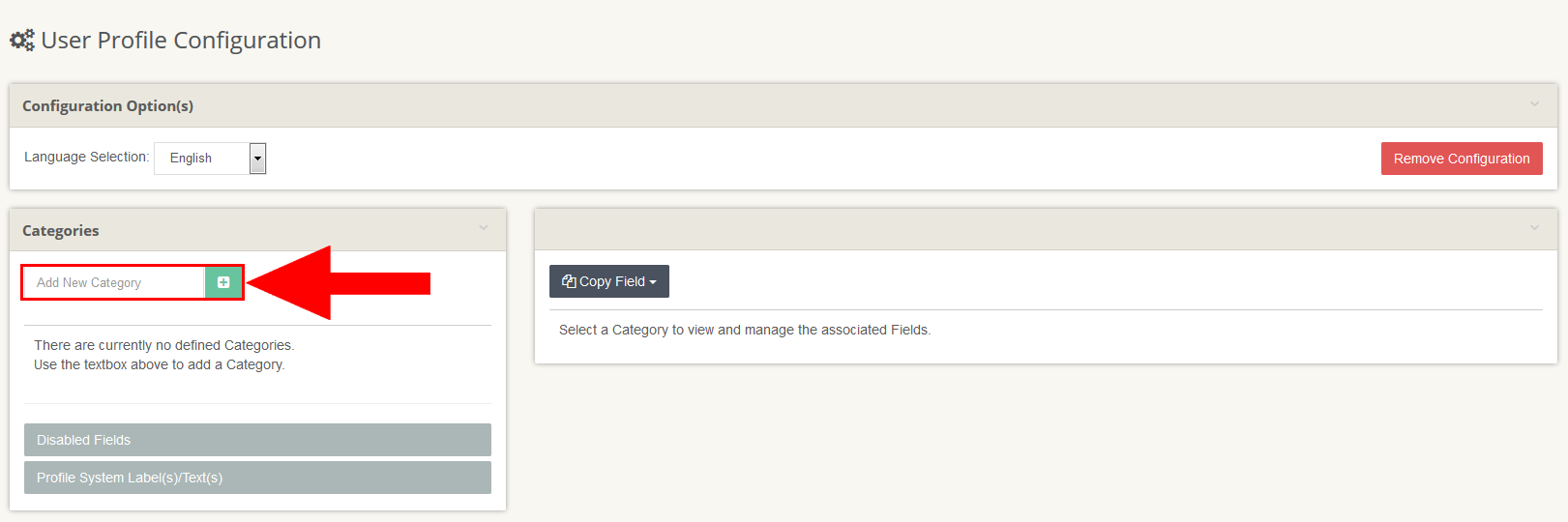This screenshot has height=522, width=1568.
Task: Click the copy icon on Copy Field
Action: (569, 281)
